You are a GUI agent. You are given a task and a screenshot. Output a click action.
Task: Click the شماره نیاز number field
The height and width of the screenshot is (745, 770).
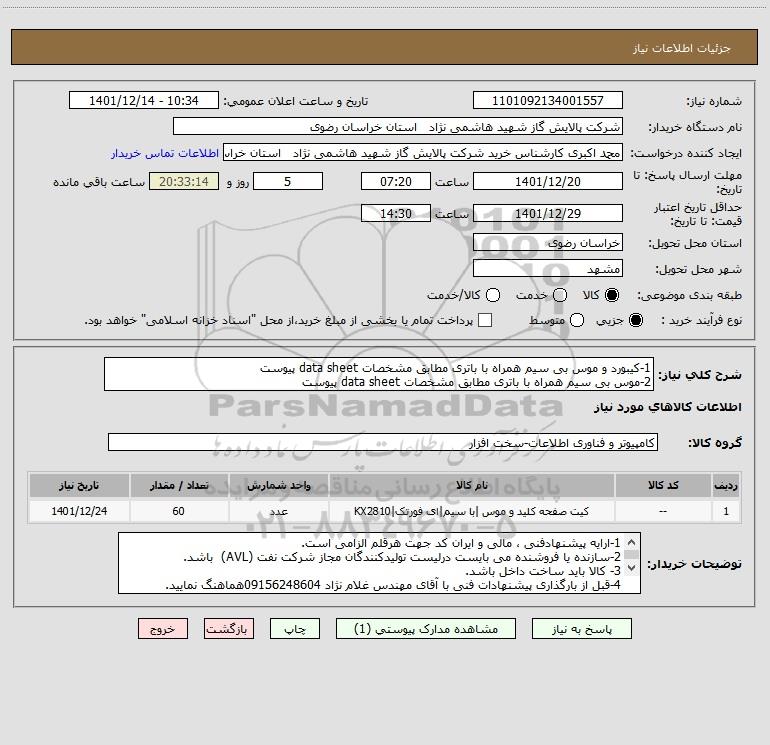(546, 101)
